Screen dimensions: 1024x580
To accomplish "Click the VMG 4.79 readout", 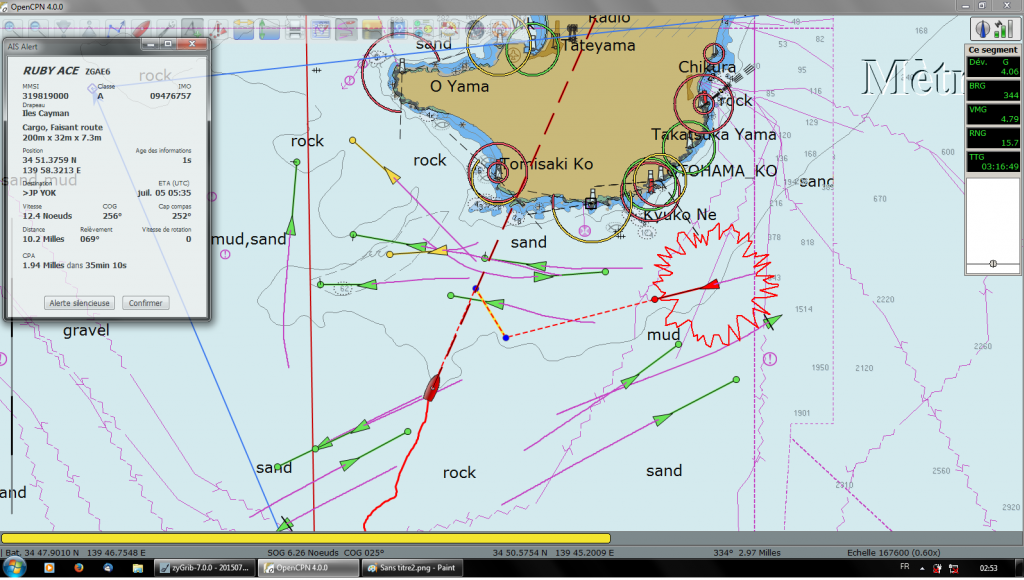I will pos(993,114).
